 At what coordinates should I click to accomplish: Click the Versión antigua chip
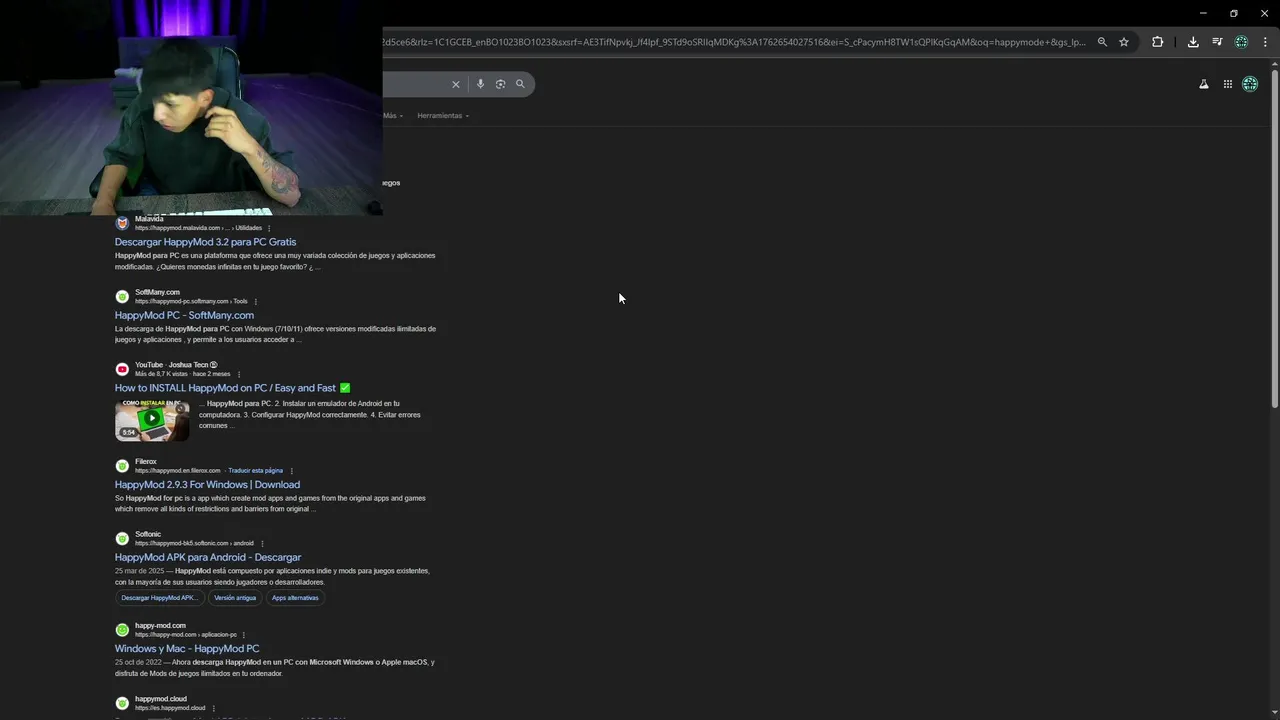[x=235, y=598]
